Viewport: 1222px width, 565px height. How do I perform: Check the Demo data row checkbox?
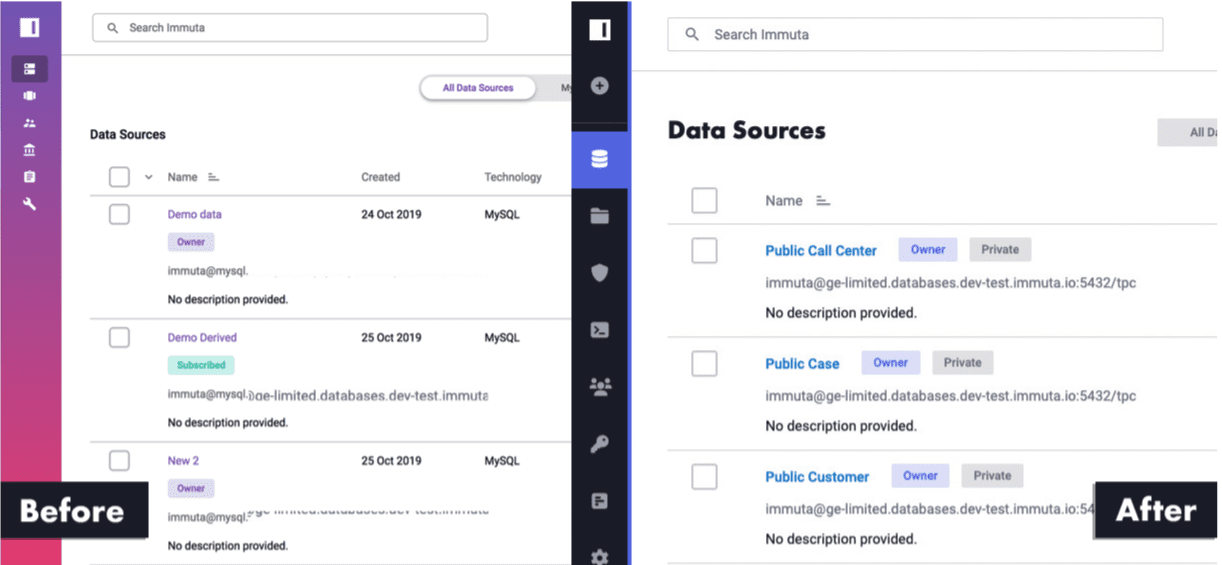(119, 214)
